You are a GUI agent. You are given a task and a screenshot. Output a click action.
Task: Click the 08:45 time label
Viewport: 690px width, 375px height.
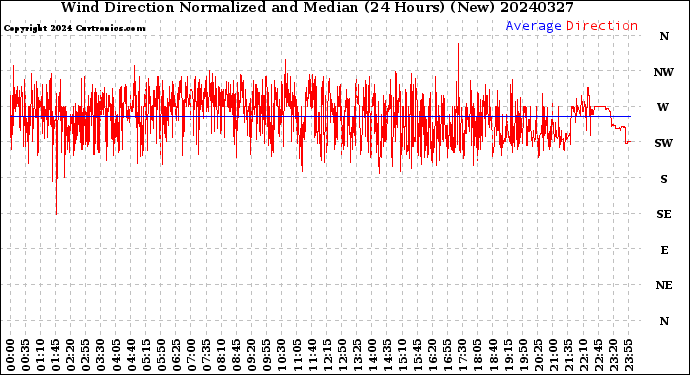point(237,355)
